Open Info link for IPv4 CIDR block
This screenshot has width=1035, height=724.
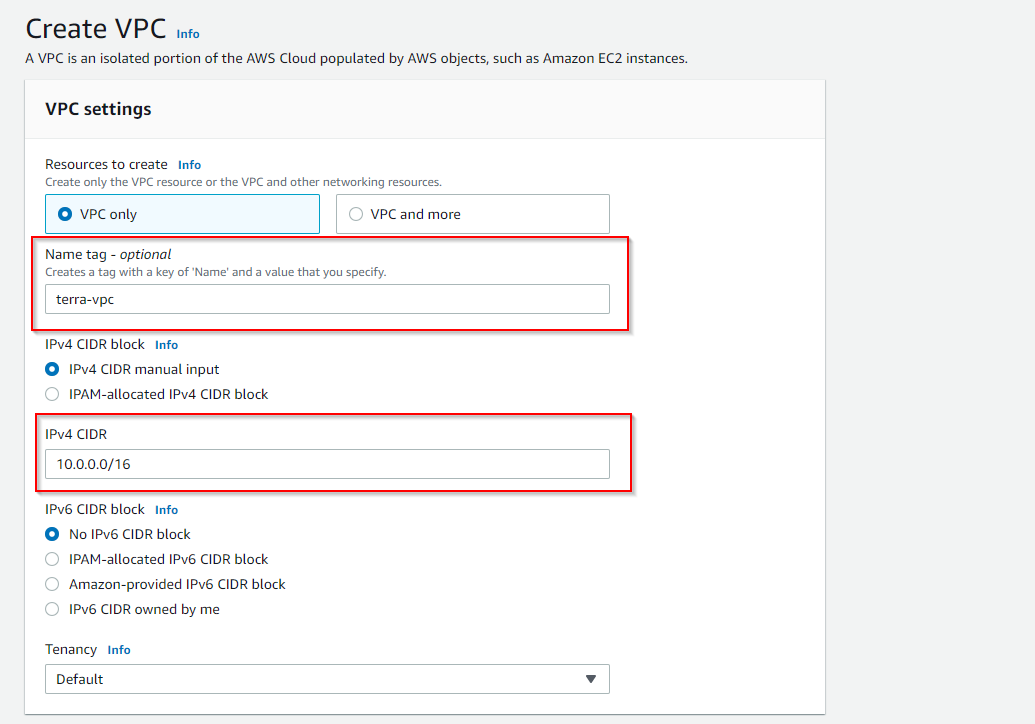click(166, 345)
